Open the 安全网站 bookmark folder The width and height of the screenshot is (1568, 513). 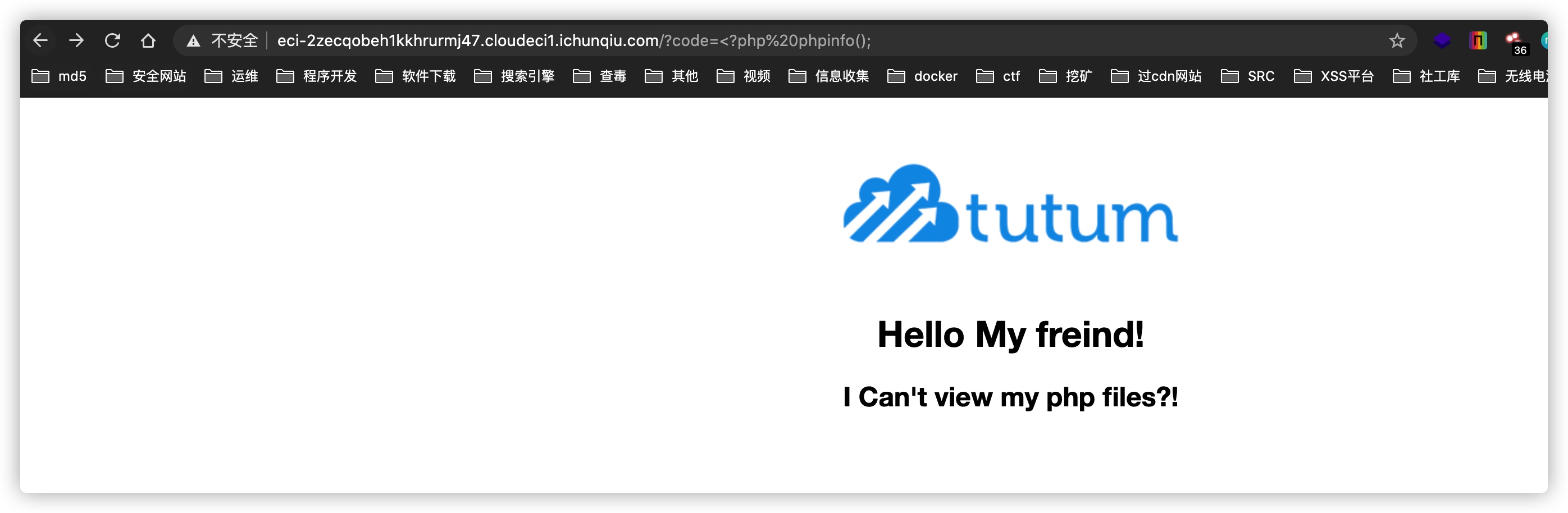(x=145, y=76)
